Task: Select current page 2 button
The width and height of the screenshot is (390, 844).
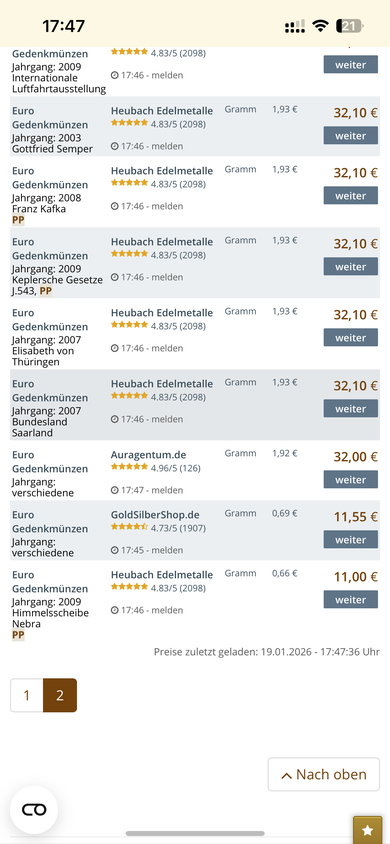Action: pos(60,695)
